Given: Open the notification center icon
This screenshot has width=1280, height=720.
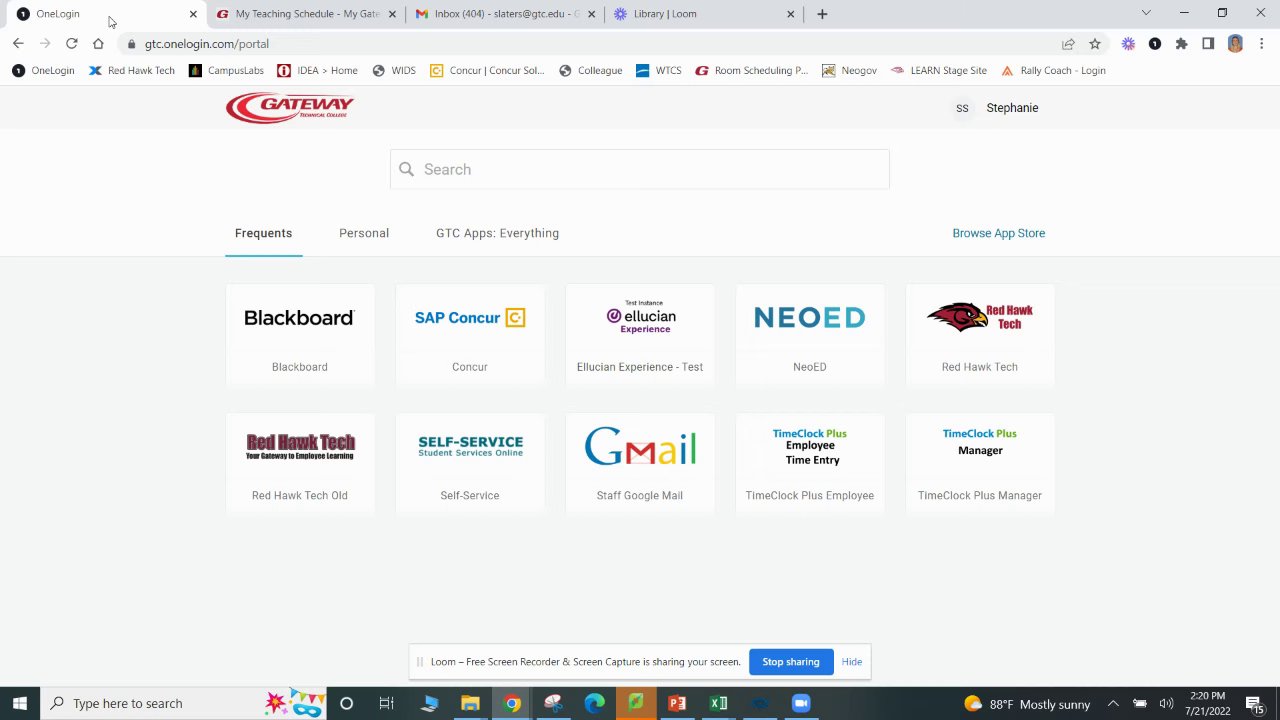Looking at the screenshot, I should (1255, 704).
